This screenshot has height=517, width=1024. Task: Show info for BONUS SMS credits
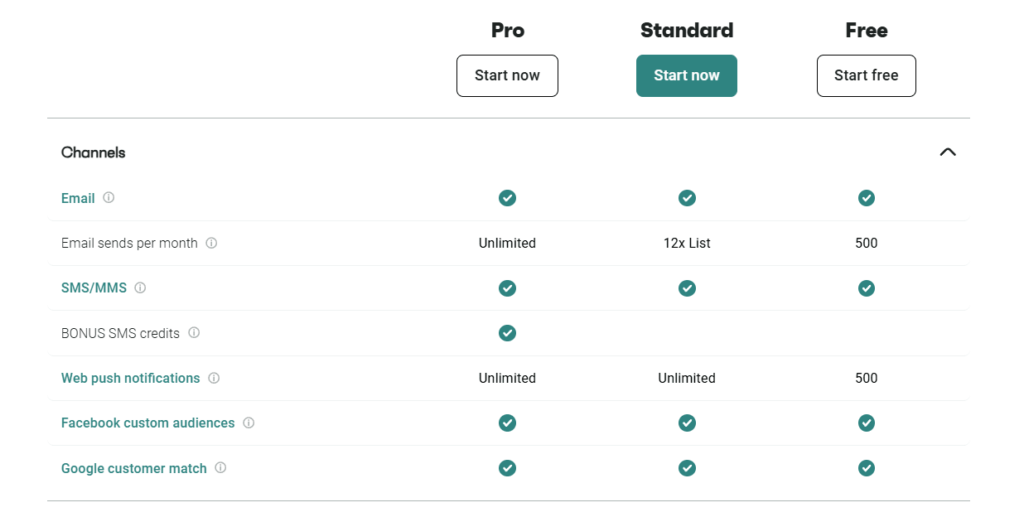[194, 332]
